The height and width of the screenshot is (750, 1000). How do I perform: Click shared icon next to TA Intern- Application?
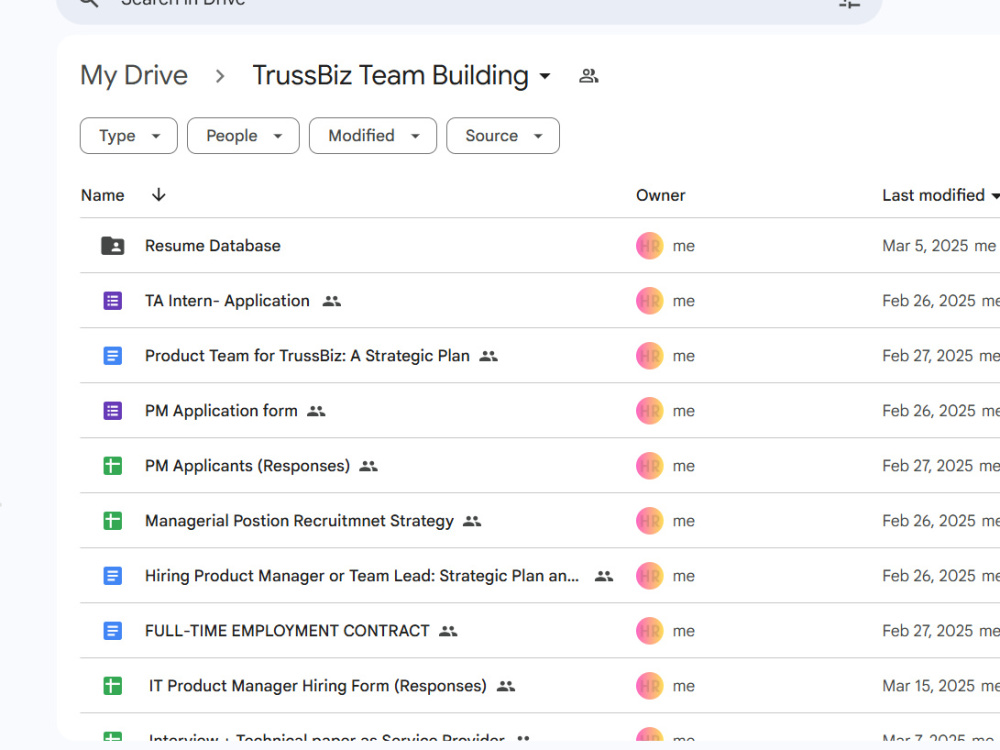(332, 301)
